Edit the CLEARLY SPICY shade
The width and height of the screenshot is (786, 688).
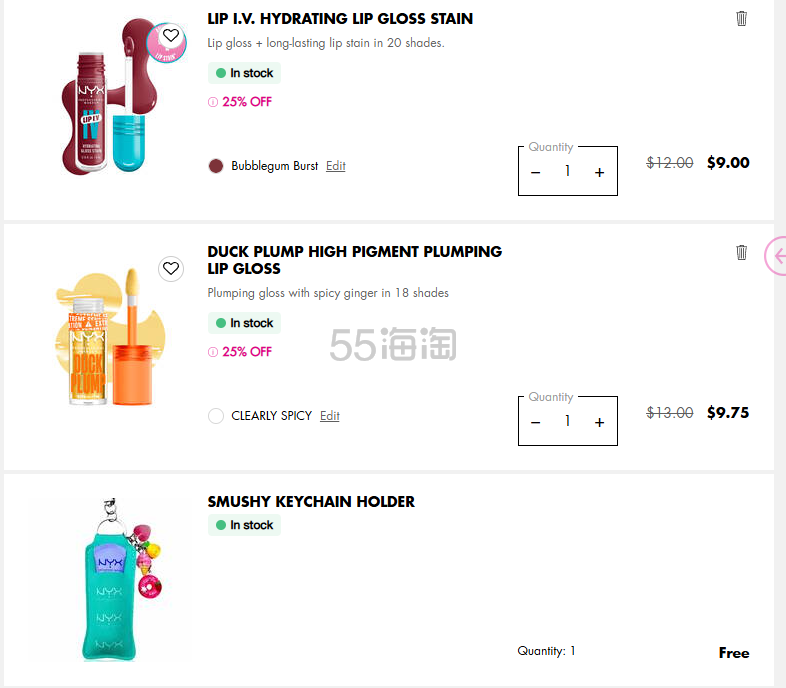[329, 415]
